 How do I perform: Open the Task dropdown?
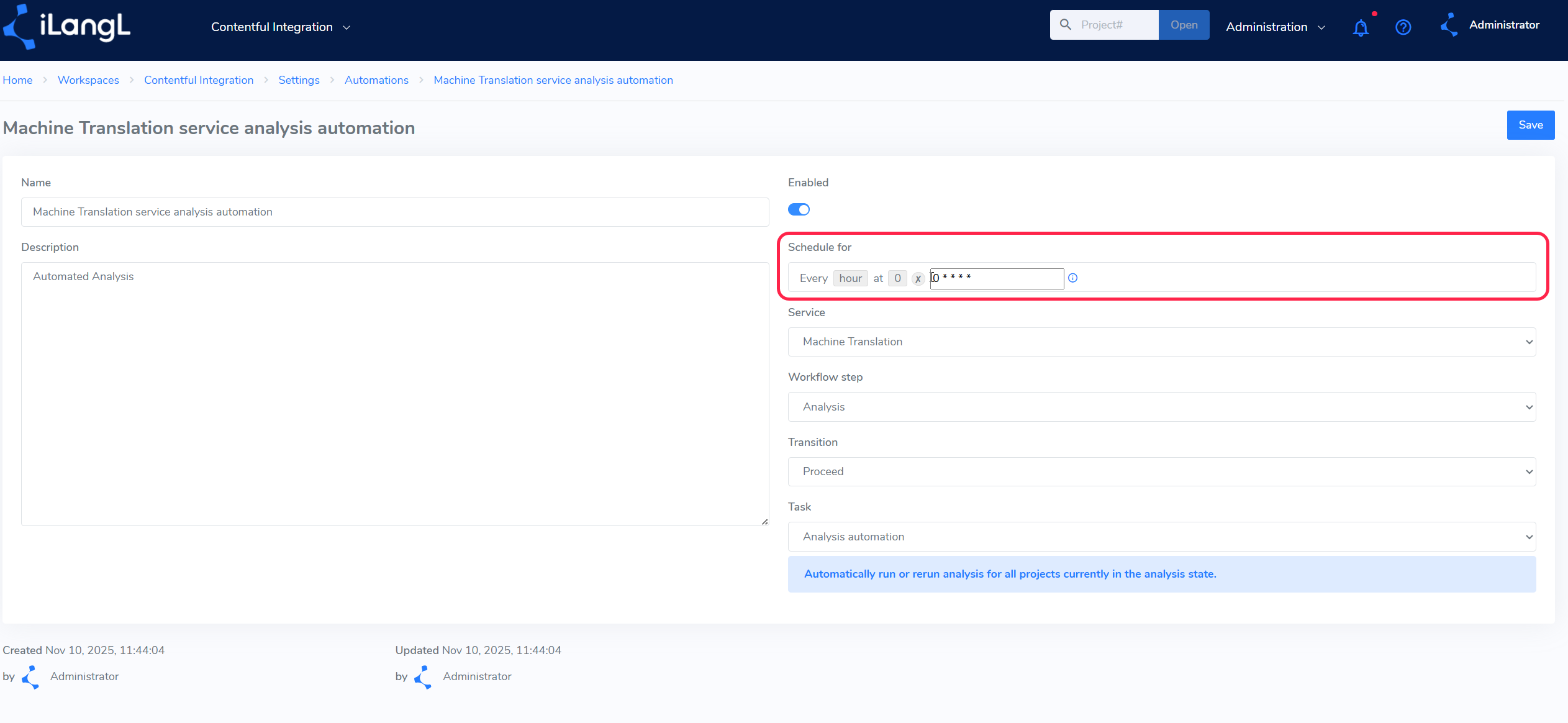tap(1161, 537)
